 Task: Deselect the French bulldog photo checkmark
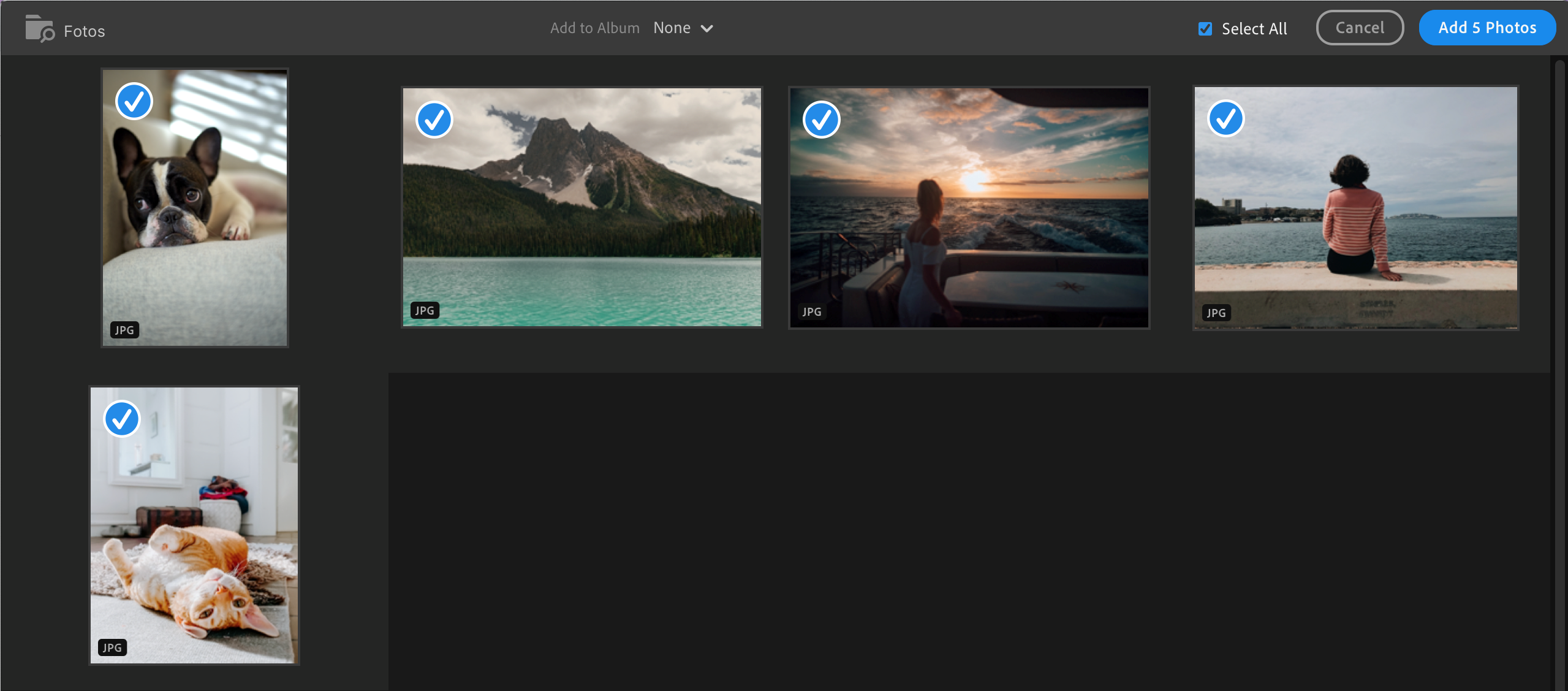134,101
